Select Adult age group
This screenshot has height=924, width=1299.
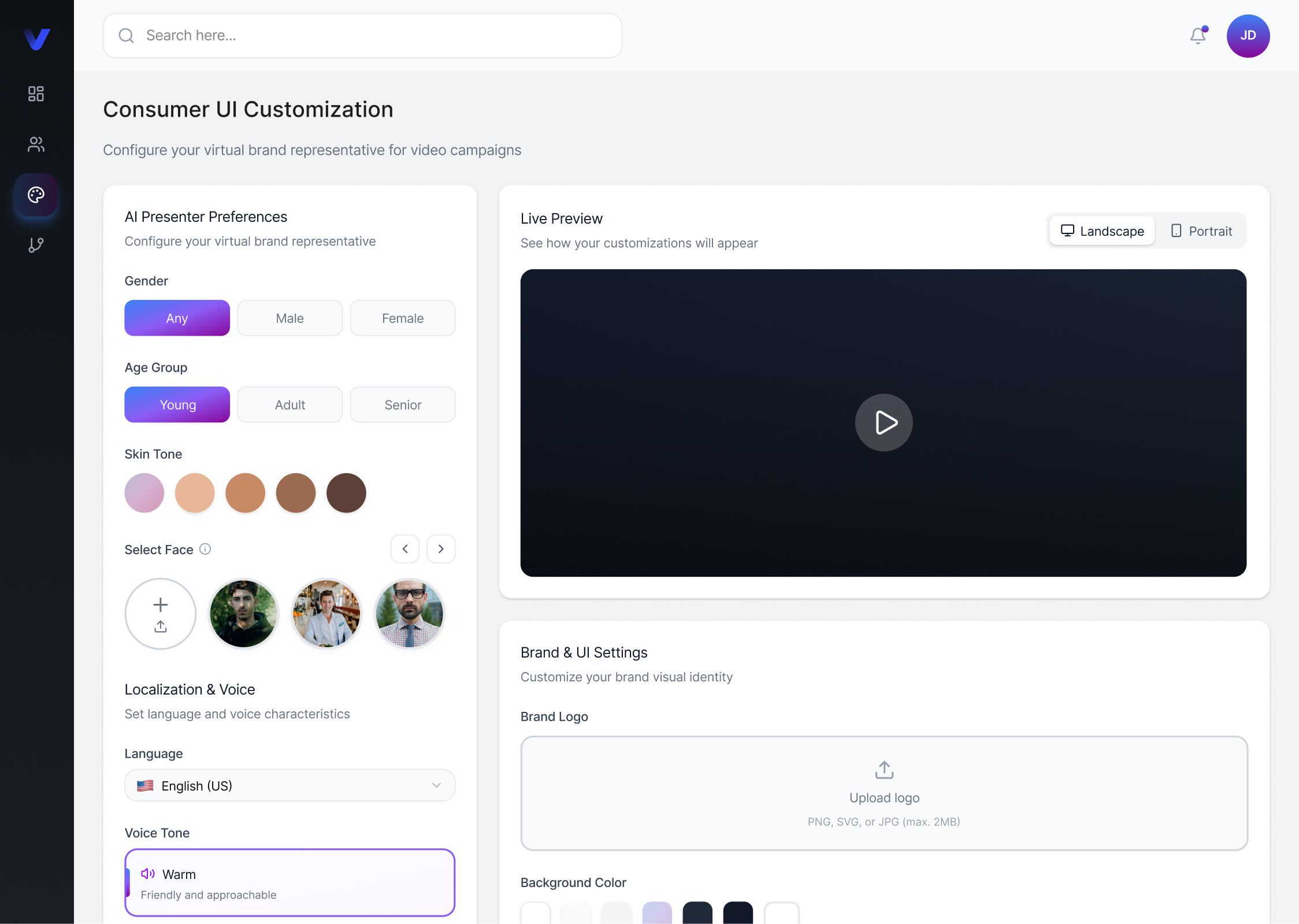tap(290, 405)
